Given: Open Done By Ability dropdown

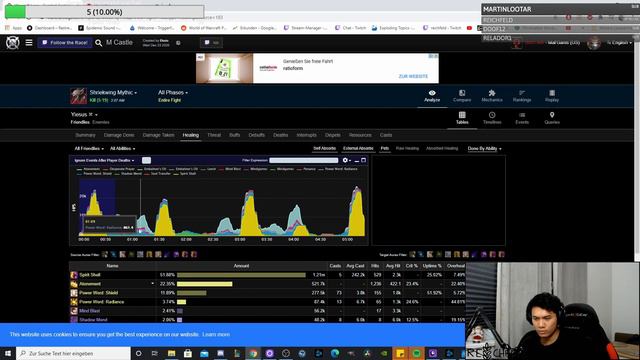Looking at the screenshot, I should pyautogui.click(x=484, y=149).
